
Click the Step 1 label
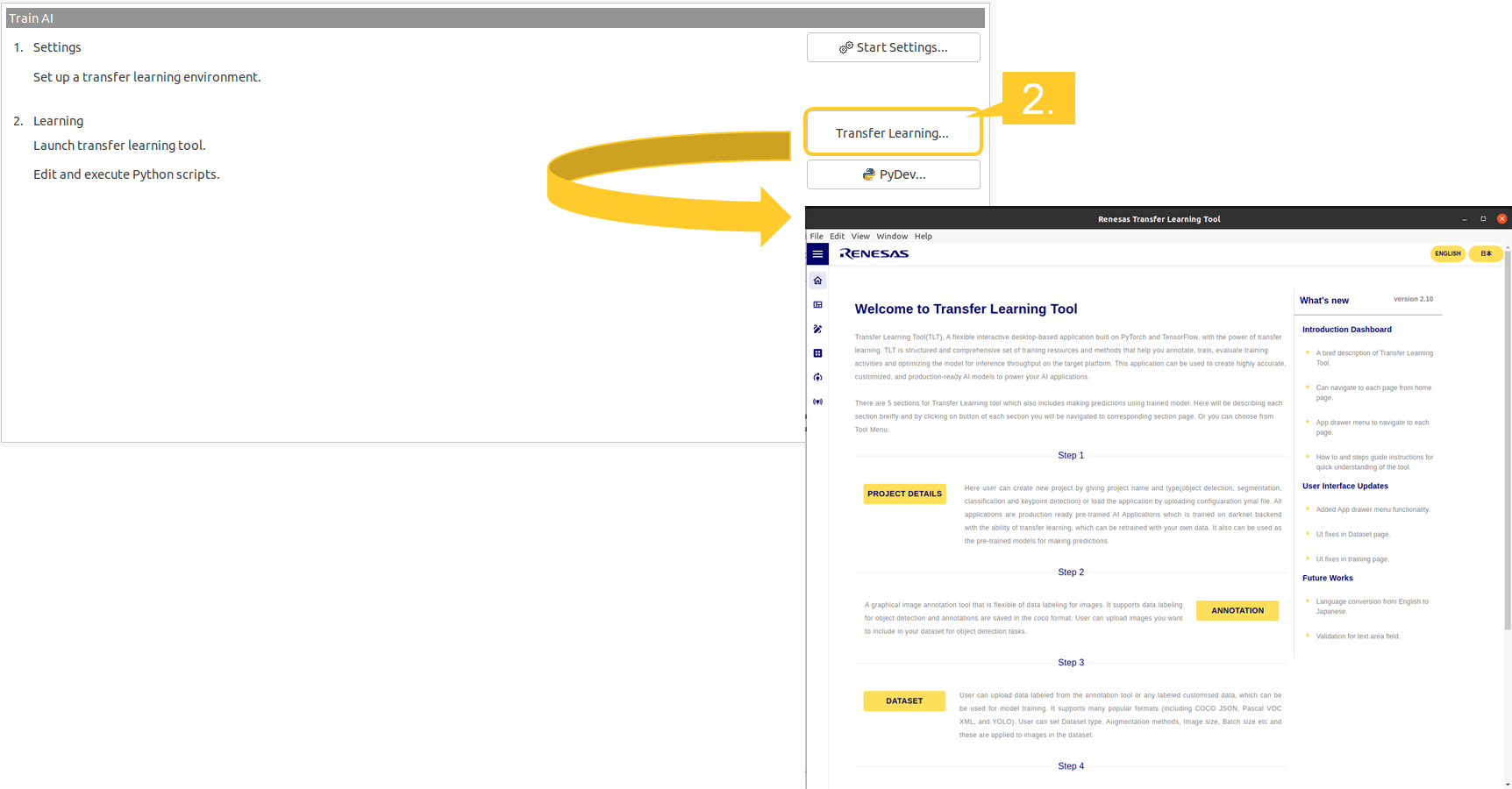(x=1071, y=455)
